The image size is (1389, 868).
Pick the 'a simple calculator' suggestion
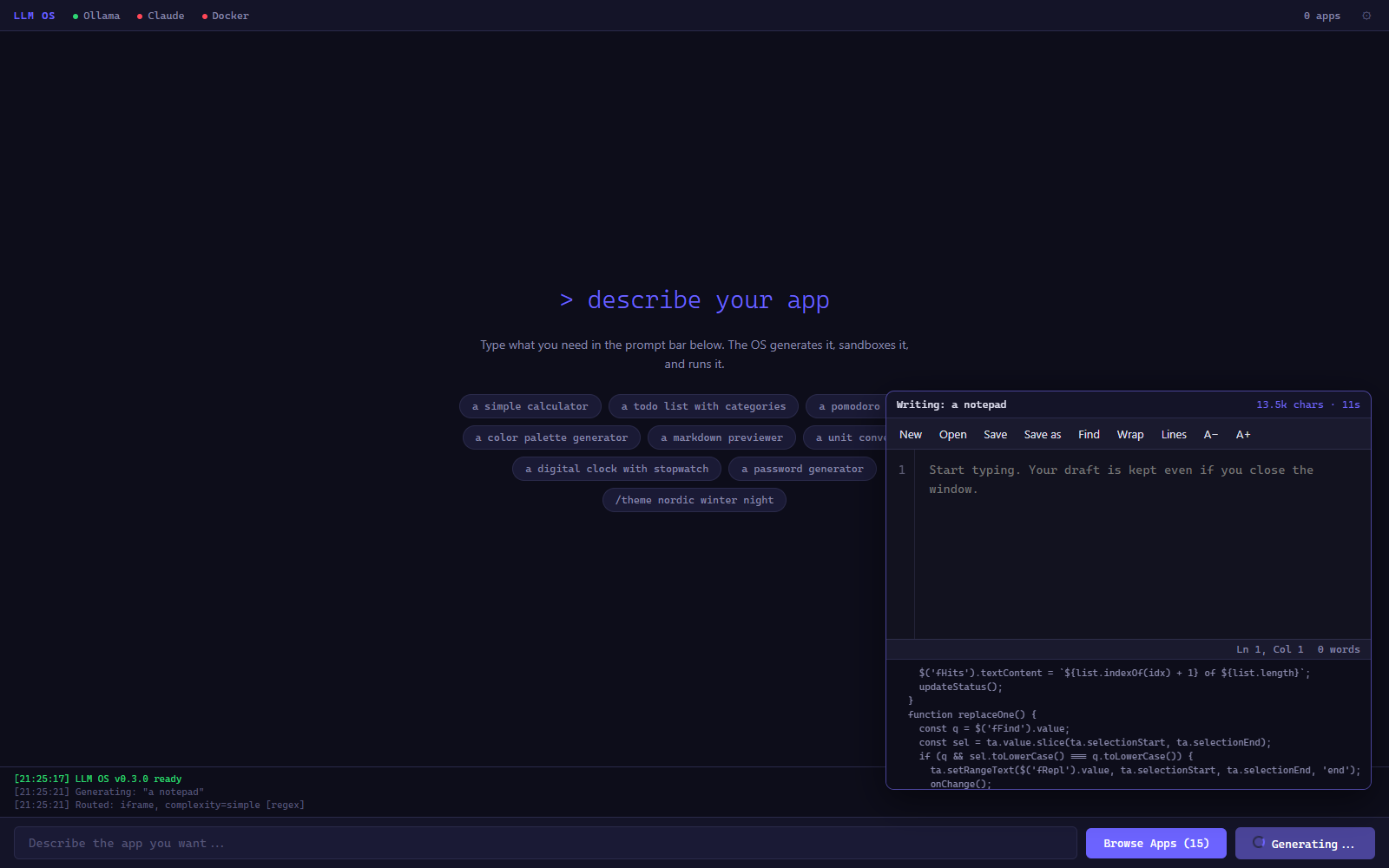pyautogui.click(x=530, y=406)
